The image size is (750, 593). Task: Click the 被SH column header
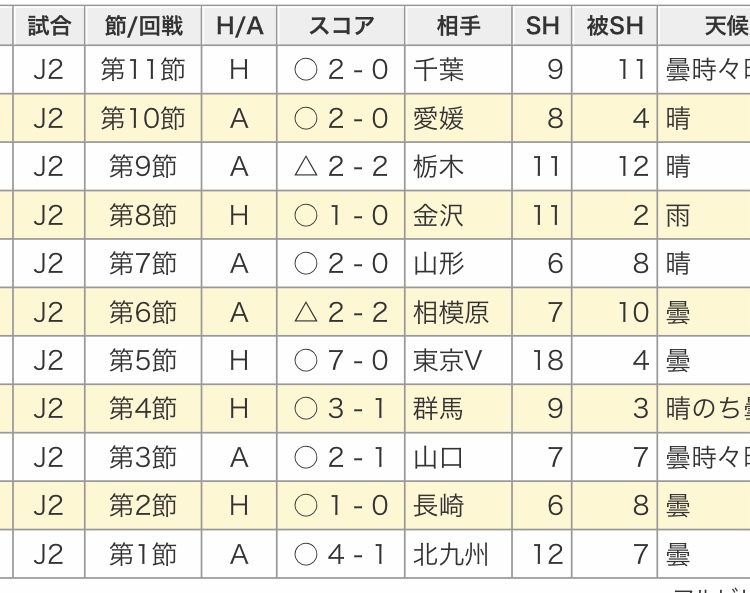coord(615,26)
